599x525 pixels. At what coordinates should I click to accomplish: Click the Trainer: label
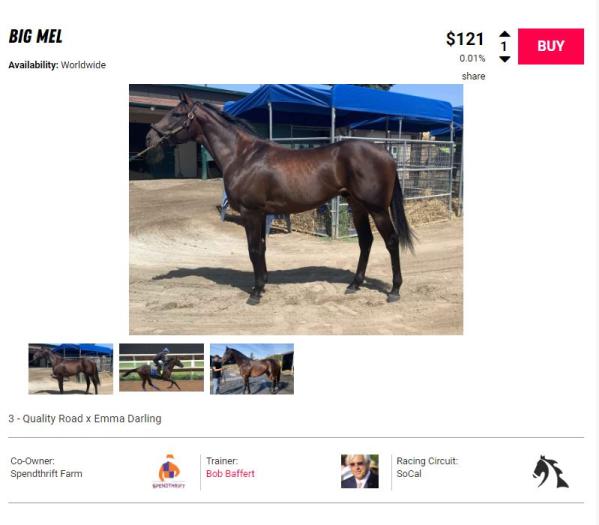tap(222, 461)
